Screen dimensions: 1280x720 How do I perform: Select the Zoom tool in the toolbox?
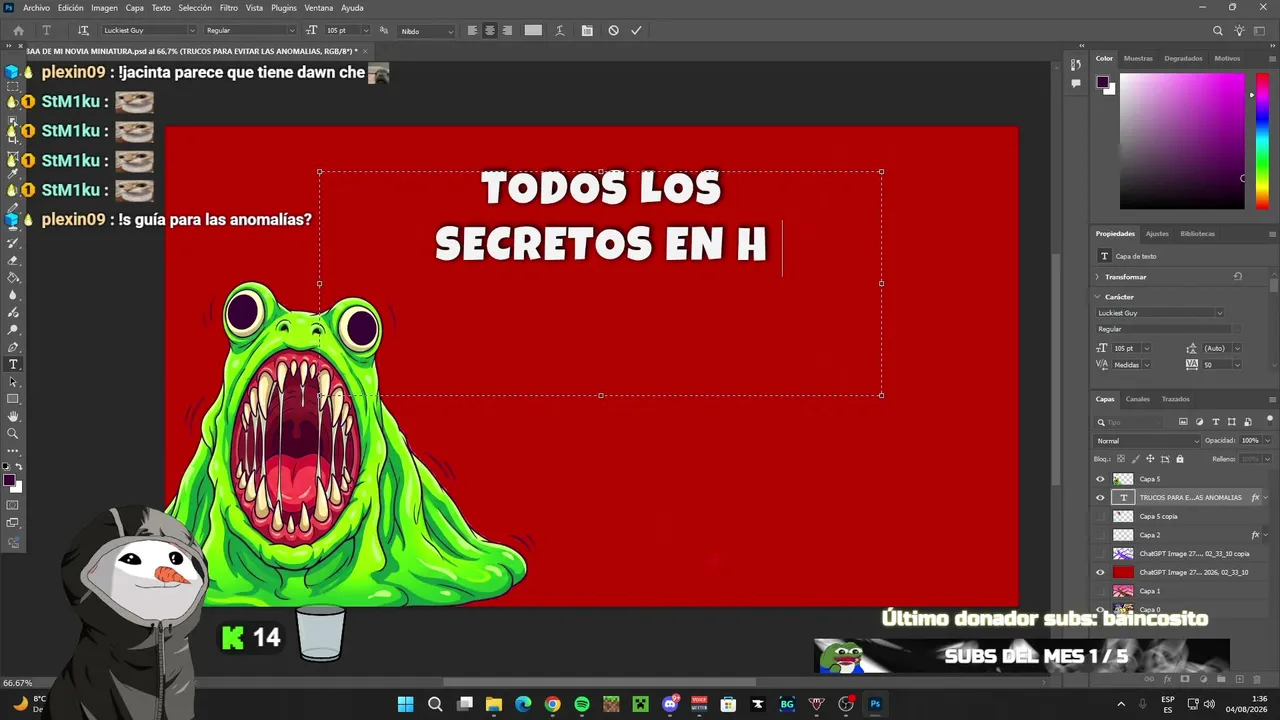click(13, 434)
